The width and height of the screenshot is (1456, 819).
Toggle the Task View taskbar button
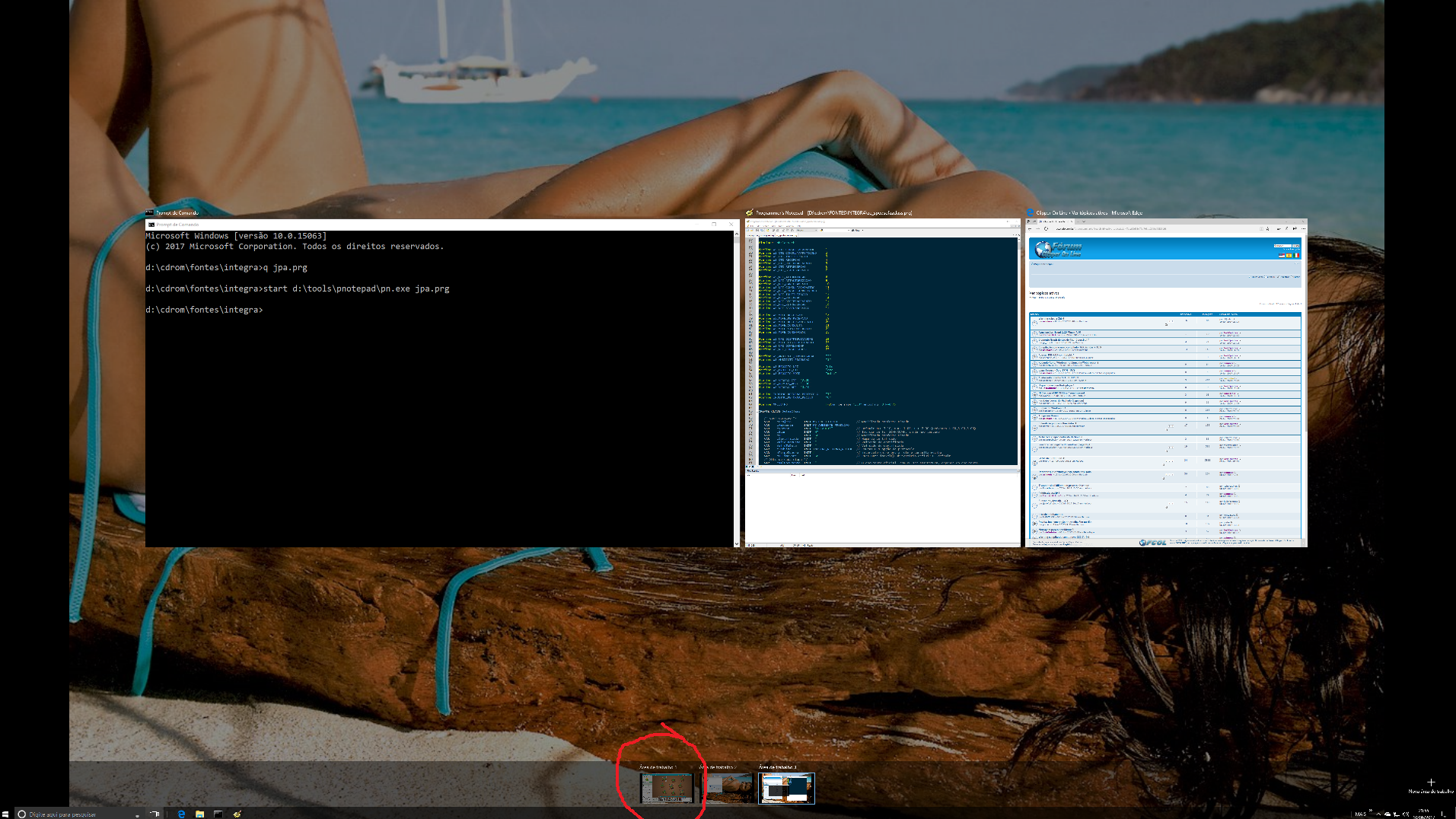(155, 814)
